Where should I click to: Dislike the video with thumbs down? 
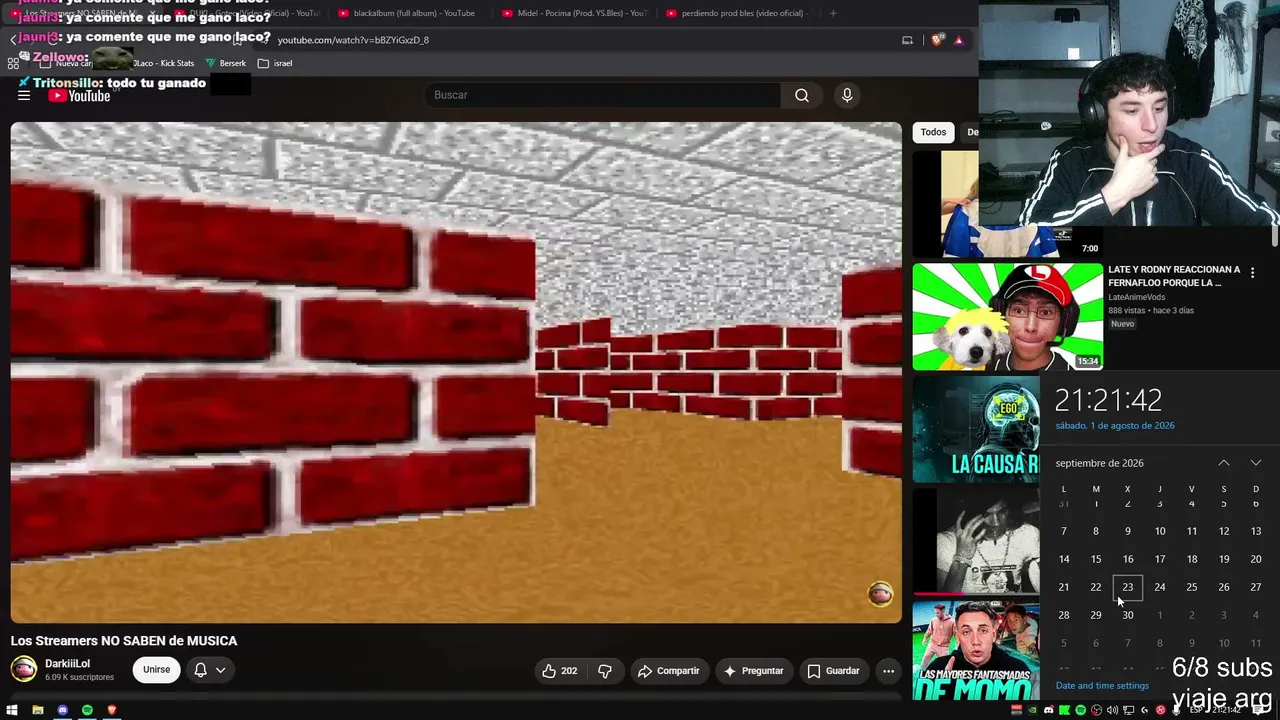[605, 671]
